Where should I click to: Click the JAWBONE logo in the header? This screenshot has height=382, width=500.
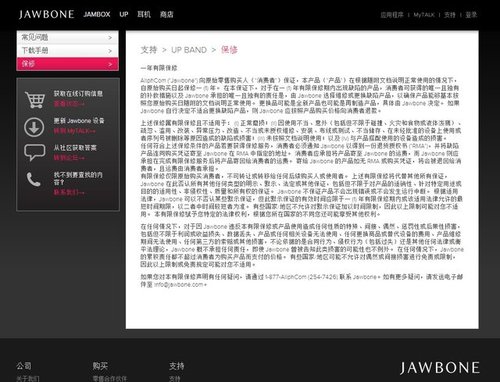[46, 14]
